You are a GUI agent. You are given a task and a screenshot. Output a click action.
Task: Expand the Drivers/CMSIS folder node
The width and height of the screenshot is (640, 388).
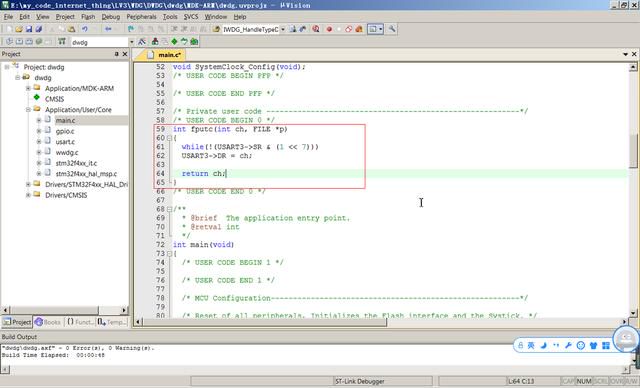pyautogui.click(x=28, y=195)
